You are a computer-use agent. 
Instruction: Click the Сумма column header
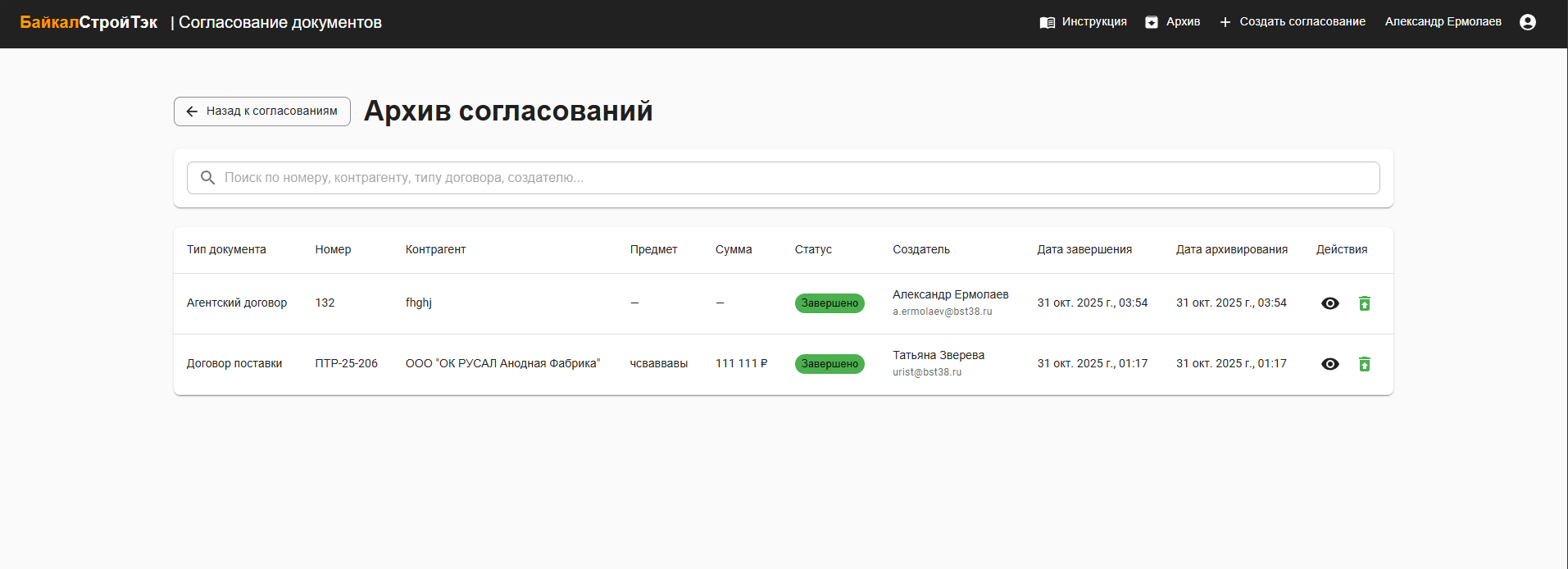(x=734, y=250)
